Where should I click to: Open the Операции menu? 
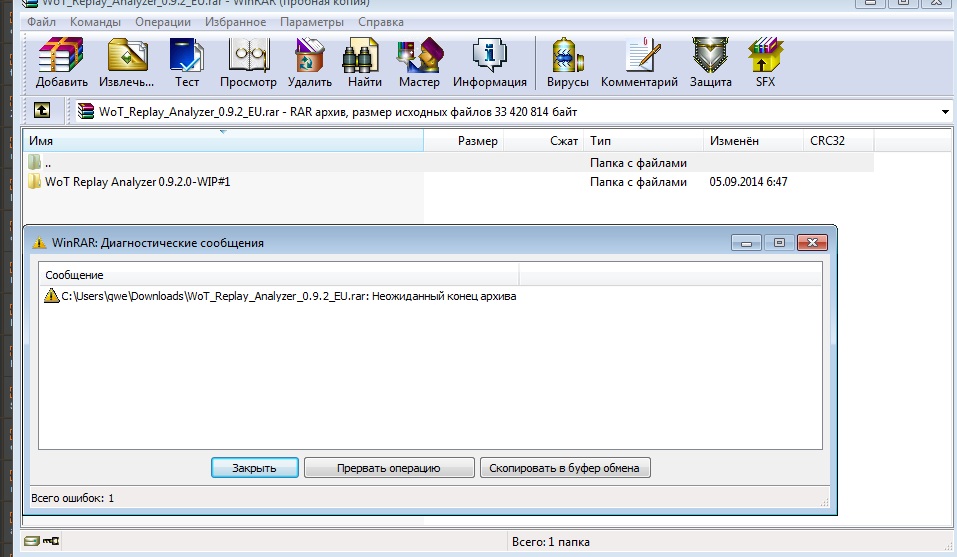pyautogui.click(x=163, y=22)
